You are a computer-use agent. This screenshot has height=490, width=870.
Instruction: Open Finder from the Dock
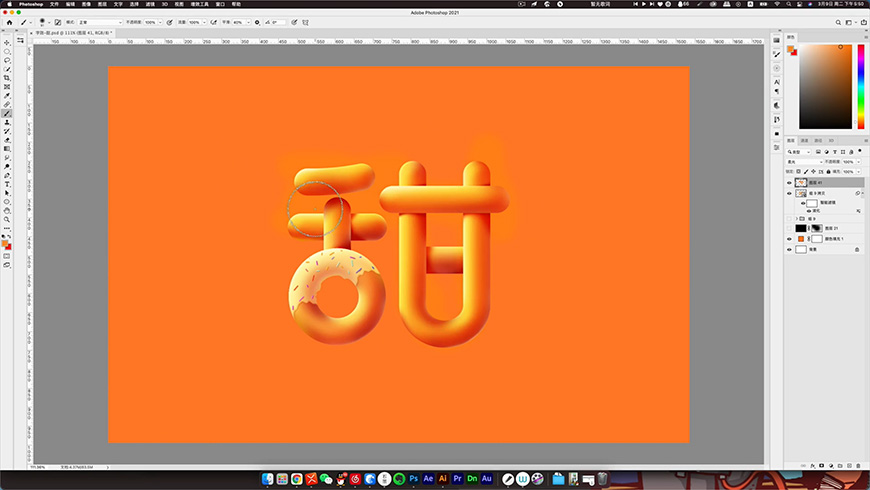click(267, 478)
